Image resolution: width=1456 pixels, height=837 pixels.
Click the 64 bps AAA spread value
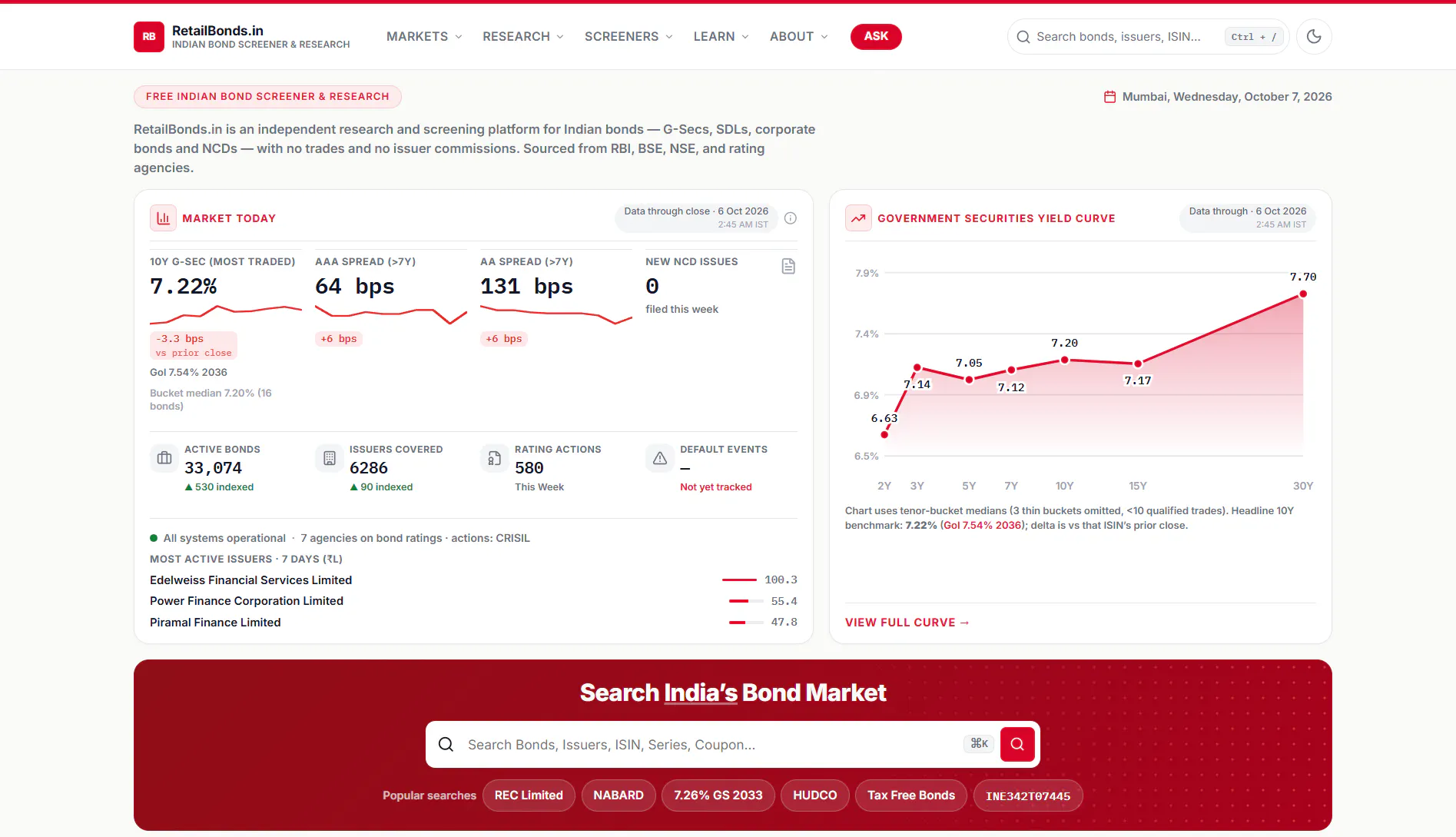coord(354,287)
